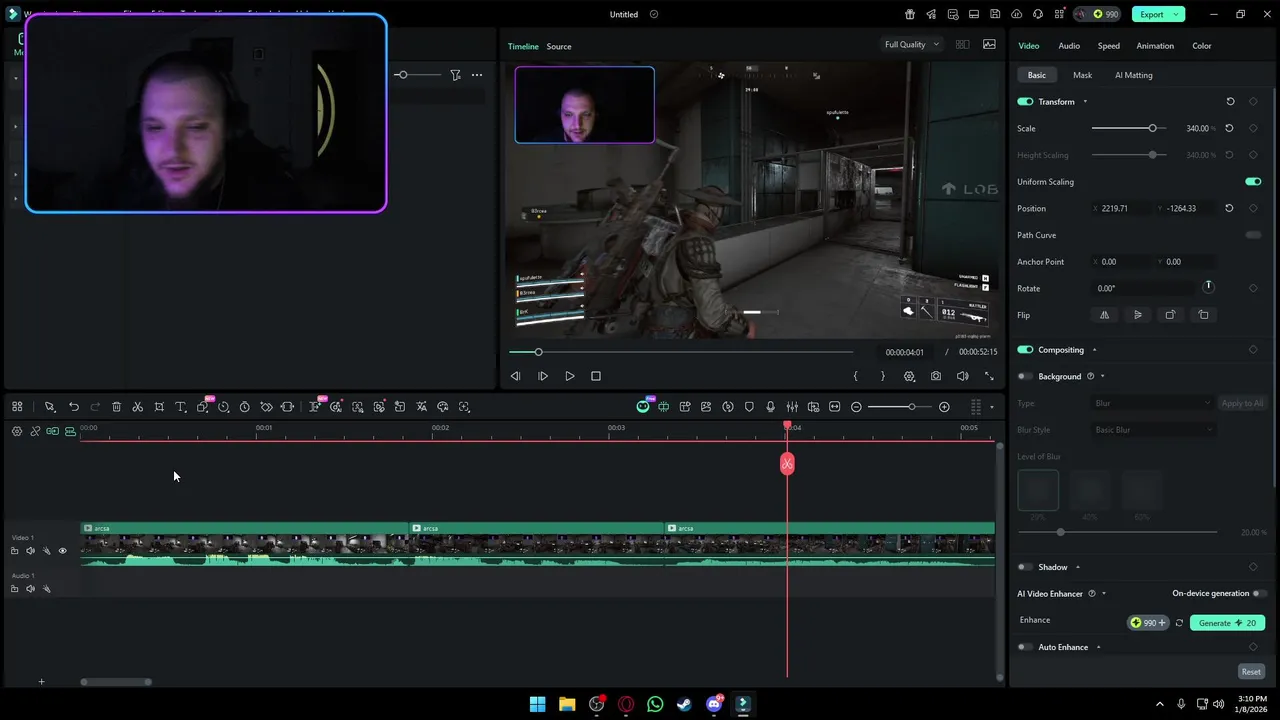The height and width of the screenshot is (720, 1280).
Task: Switch to the AI Matting sub-tab
Action: point(1134,75)
